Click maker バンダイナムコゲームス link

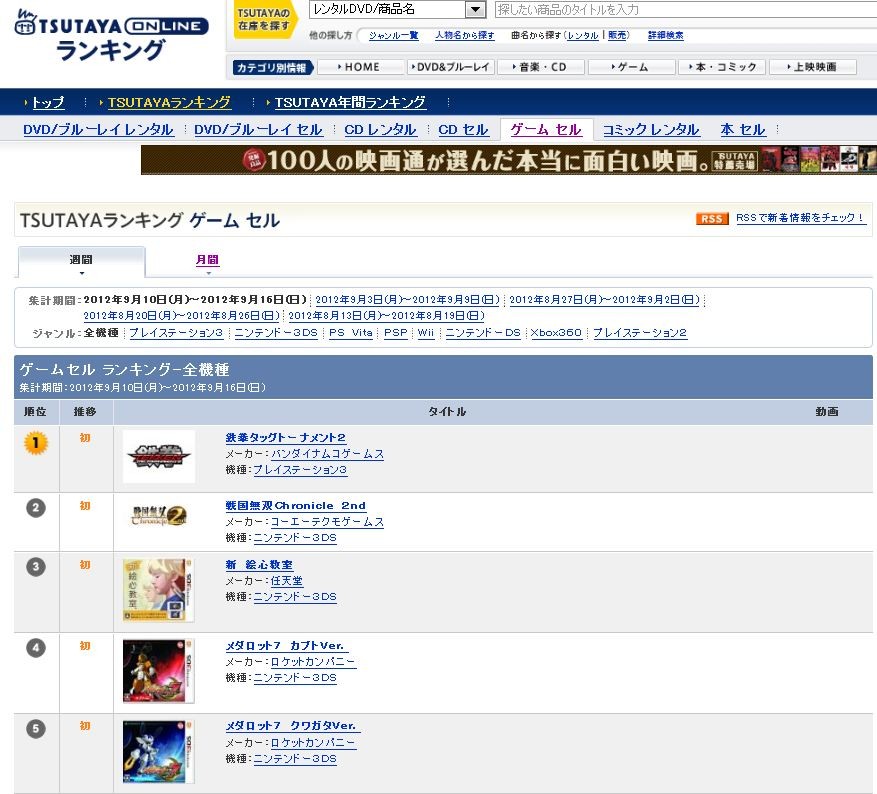coord(327,454)
